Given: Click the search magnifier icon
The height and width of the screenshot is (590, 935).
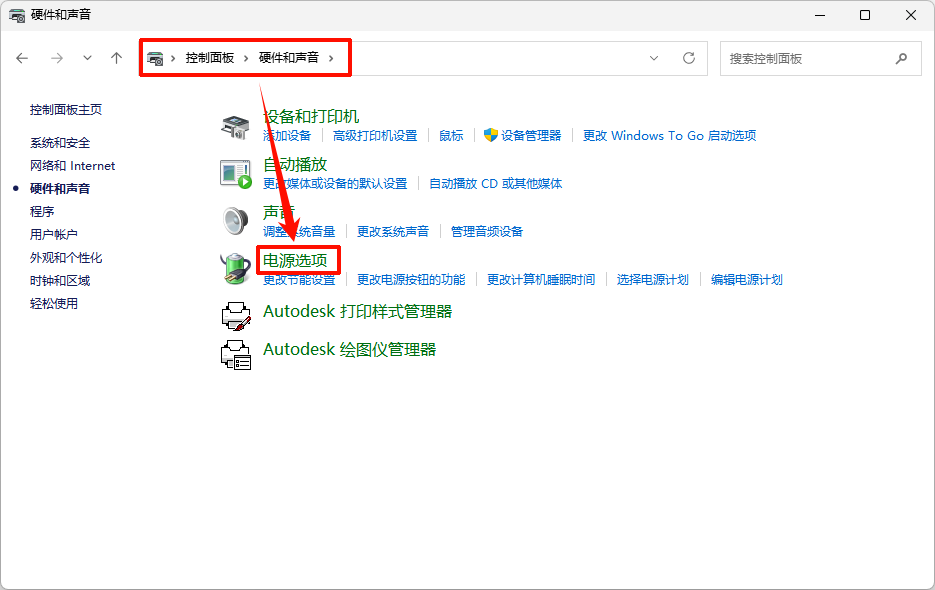Looking at the screenshot, I should point(901,58).
